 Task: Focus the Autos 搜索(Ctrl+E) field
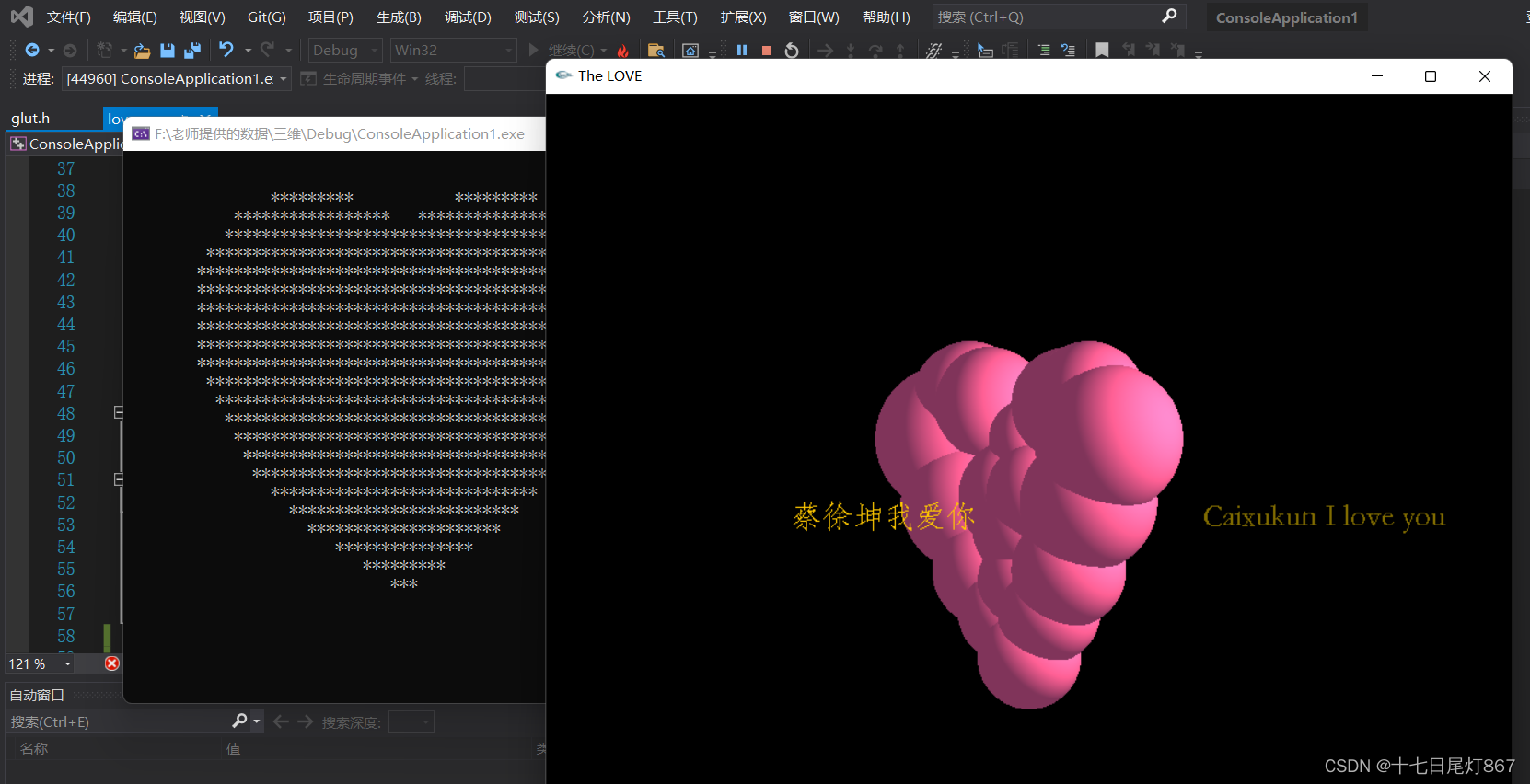(x=120, y=721)
